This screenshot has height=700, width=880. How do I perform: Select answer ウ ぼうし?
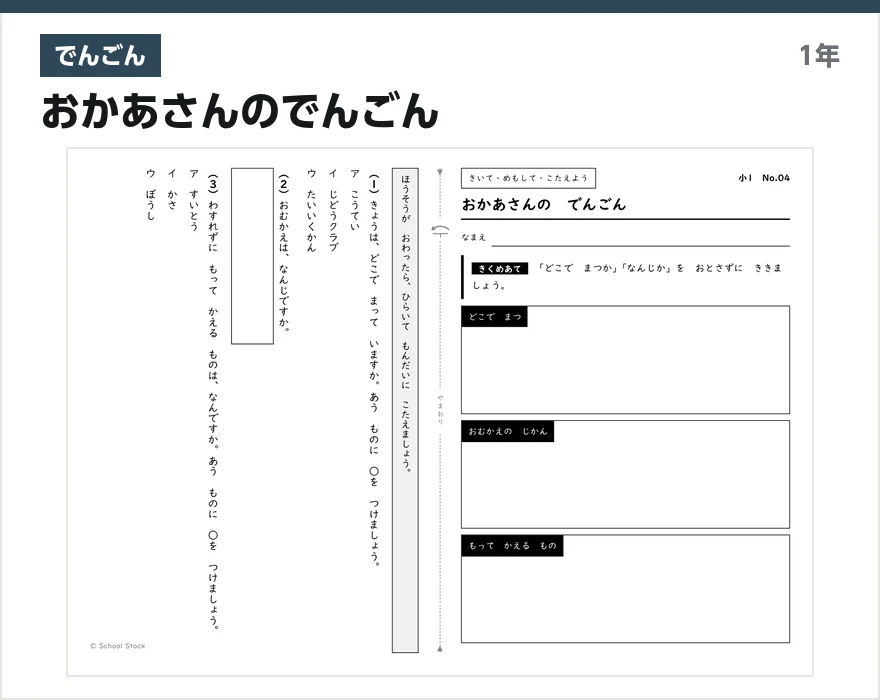(150, 194)
